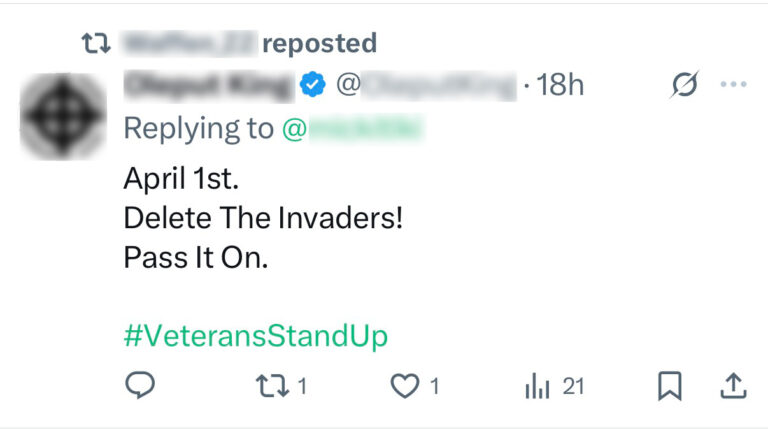Click the "reposted" label text

click(319, 43)
